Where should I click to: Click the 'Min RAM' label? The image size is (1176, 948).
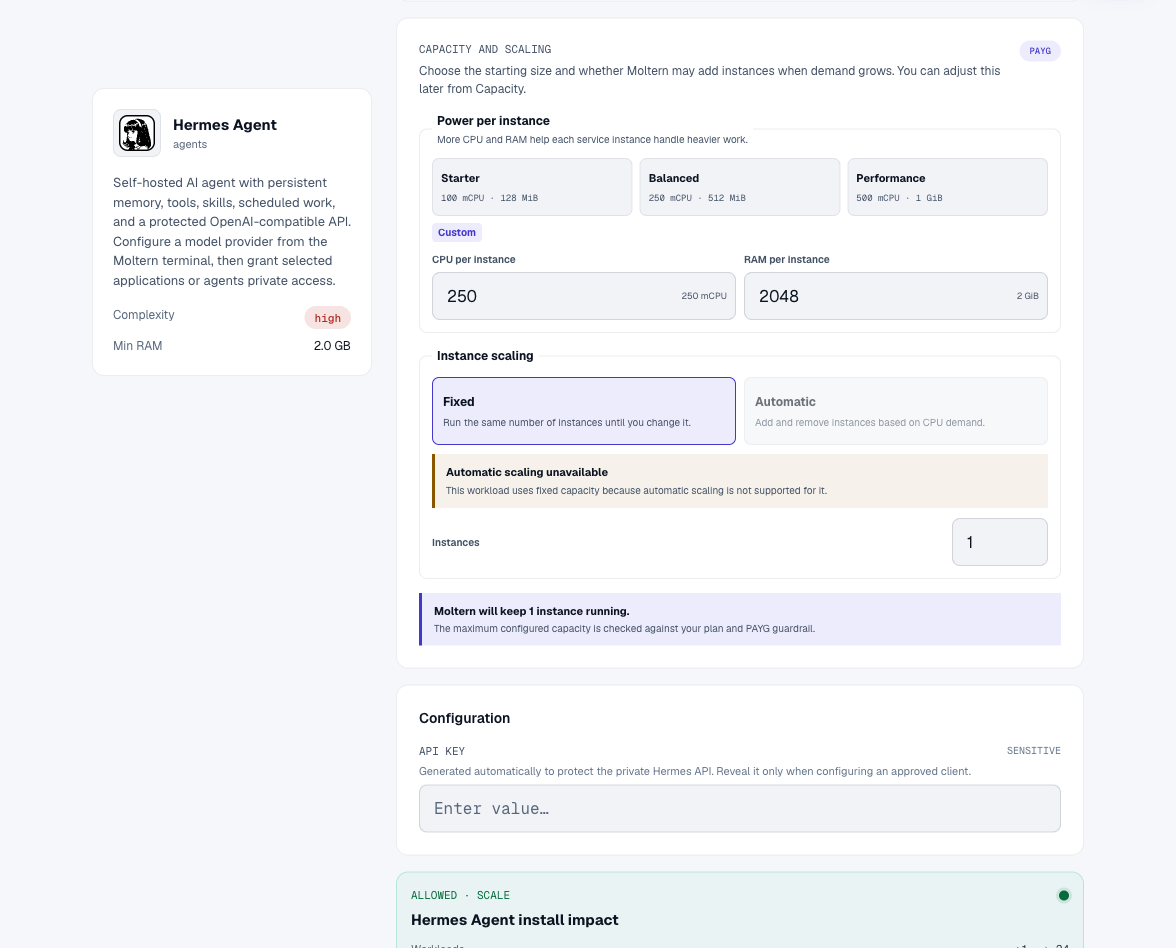point(137,346)
